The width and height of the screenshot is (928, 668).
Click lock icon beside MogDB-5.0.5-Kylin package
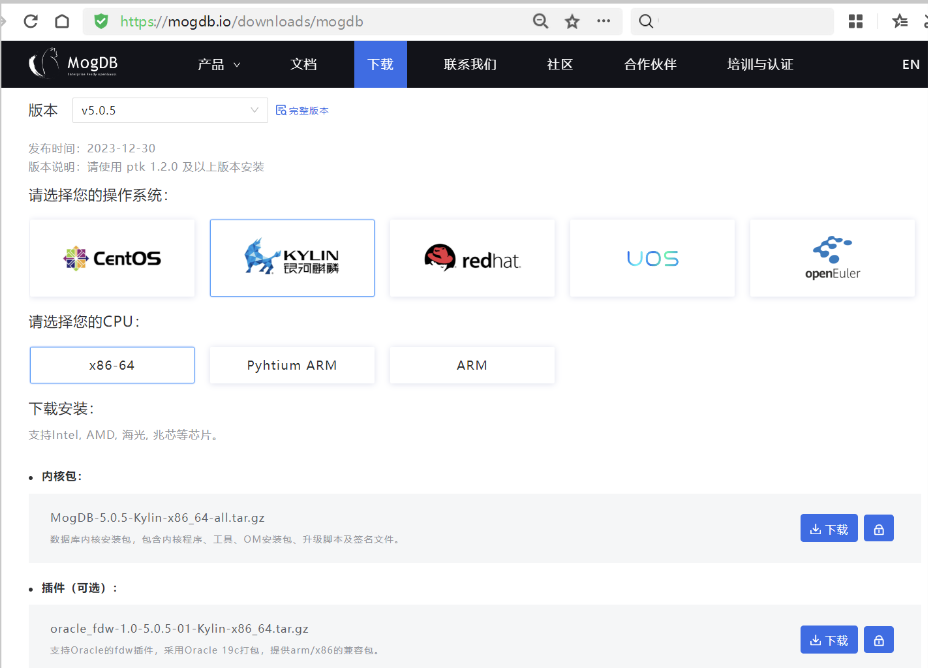pos(878,529)
